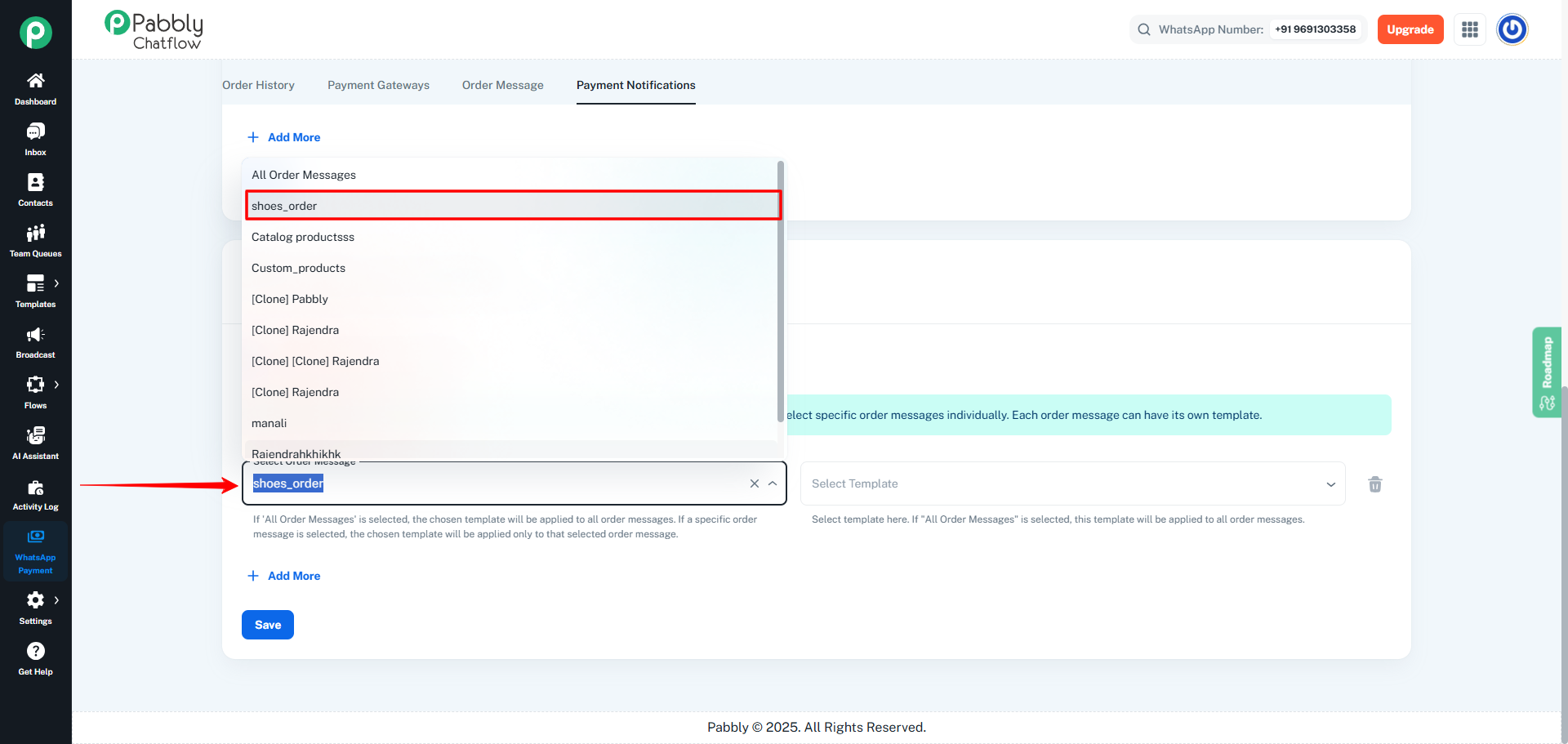Open Flows in the sidebar

(35, 393)
